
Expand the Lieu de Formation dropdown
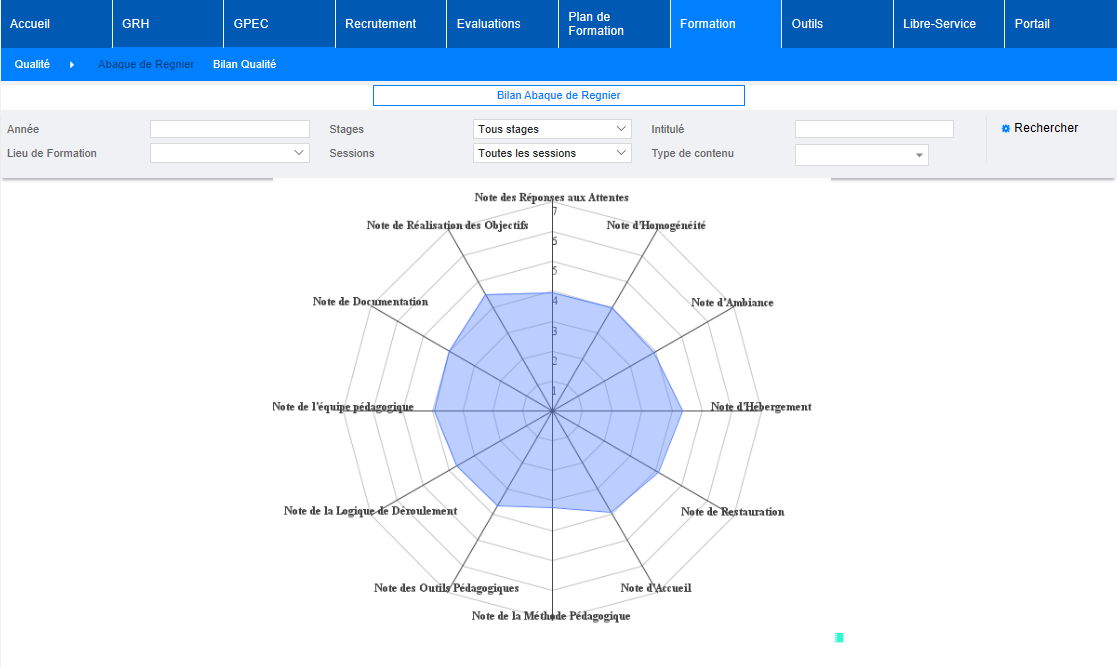click(x=229, y=153)
